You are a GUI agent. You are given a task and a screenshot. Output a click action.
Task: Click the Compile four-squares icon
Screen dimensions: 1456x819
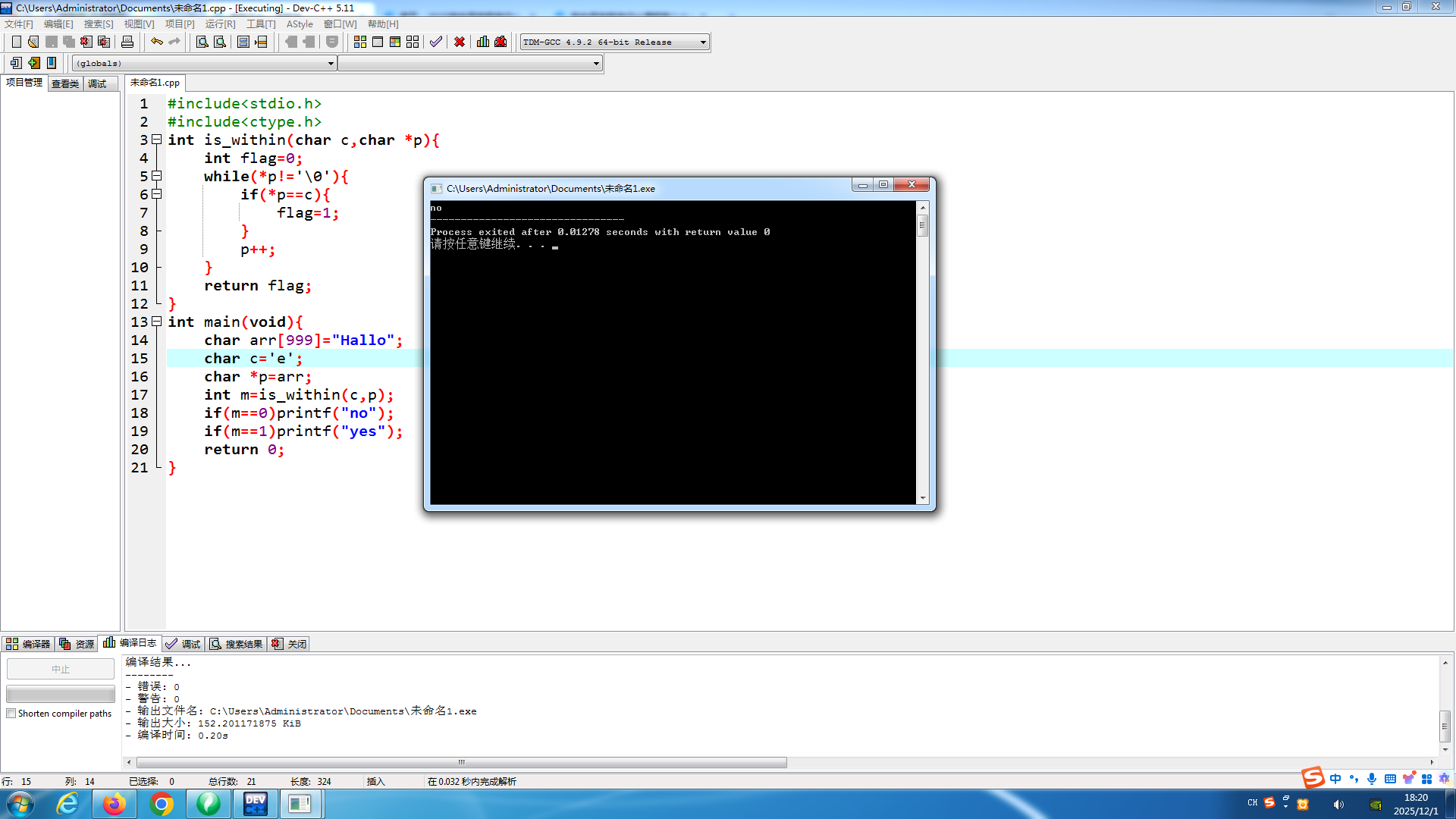(x=360, y=42)
